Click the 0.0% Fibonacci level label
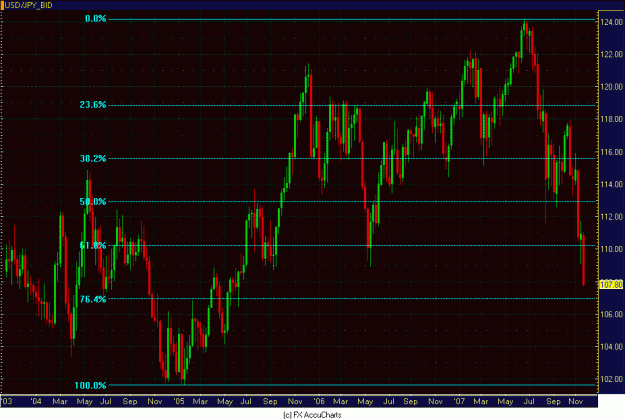This screenshot has width=625, height=419. pyautogui.click(x=96, y=19)
